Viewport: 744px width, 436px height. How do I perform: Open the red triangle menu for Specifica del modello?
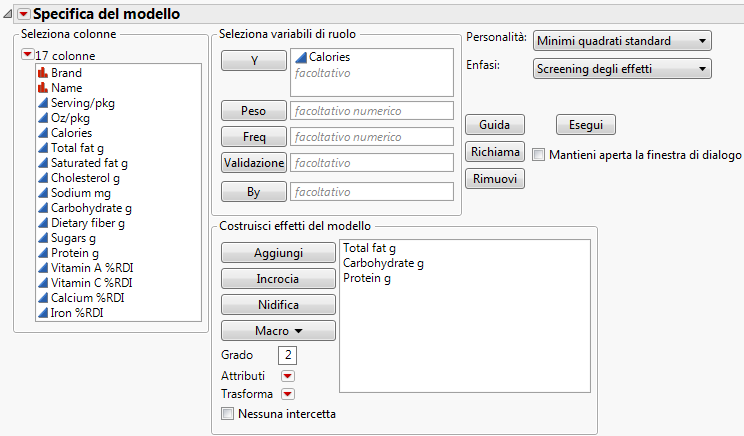pyautogui.click(x=24, y=14)
